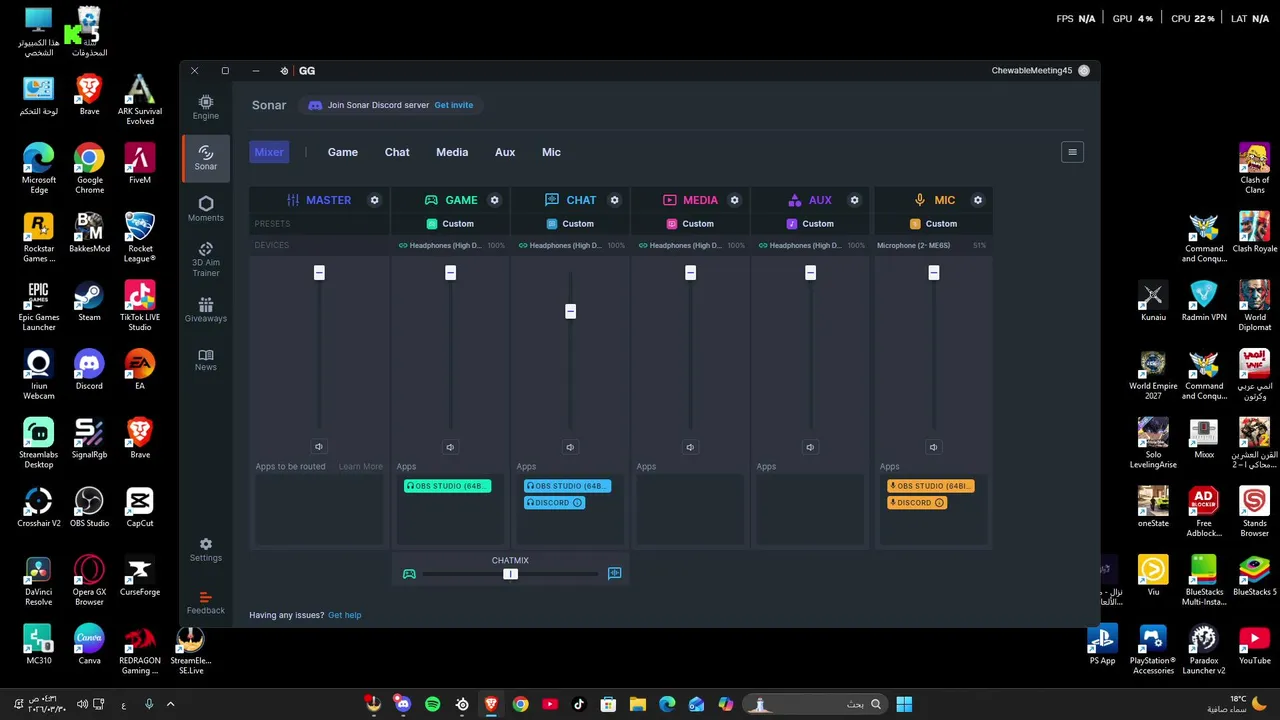
Task: Click the Get invite Discord link
Action: (454, 105)
